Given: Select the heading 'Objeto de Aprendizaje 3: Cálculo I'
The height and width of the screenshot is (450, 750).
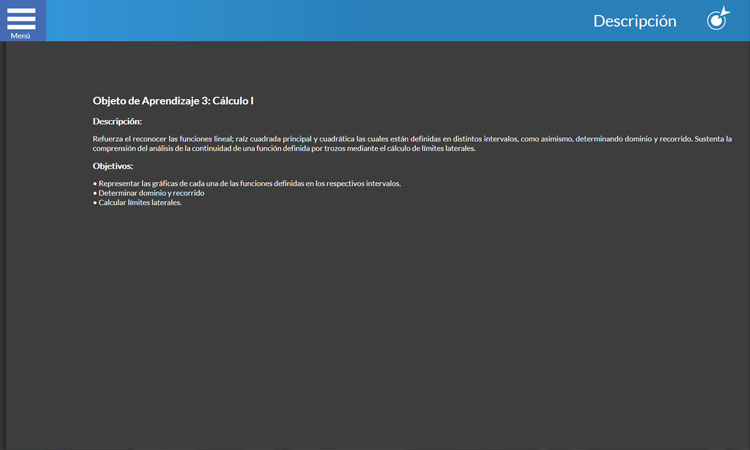Looking at the screenshot, I should [173, 101].
